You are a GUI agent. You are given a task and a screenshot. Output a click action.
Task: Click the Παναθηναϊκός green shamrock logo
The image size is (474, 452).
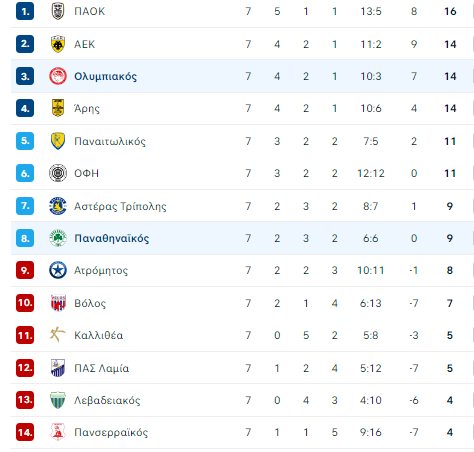(58, 238)
